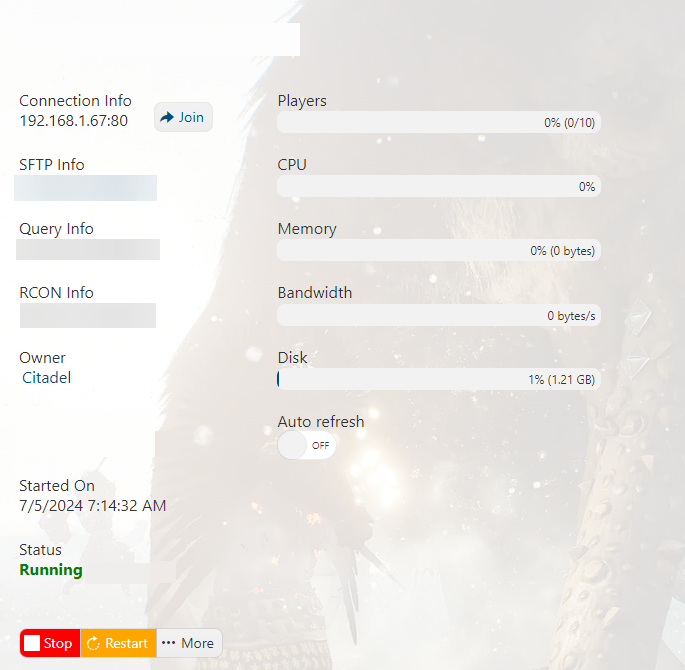The width and height of the screenshot is (685, 670).
Task: Click the hidden Query Info field
Action: click(x=88, y=250)
